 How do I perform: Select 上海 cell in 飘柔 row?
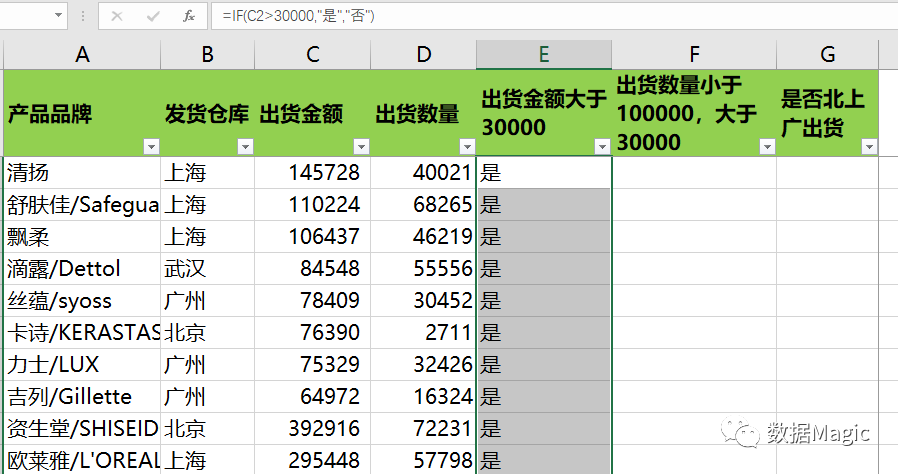[x=207, y=236]
